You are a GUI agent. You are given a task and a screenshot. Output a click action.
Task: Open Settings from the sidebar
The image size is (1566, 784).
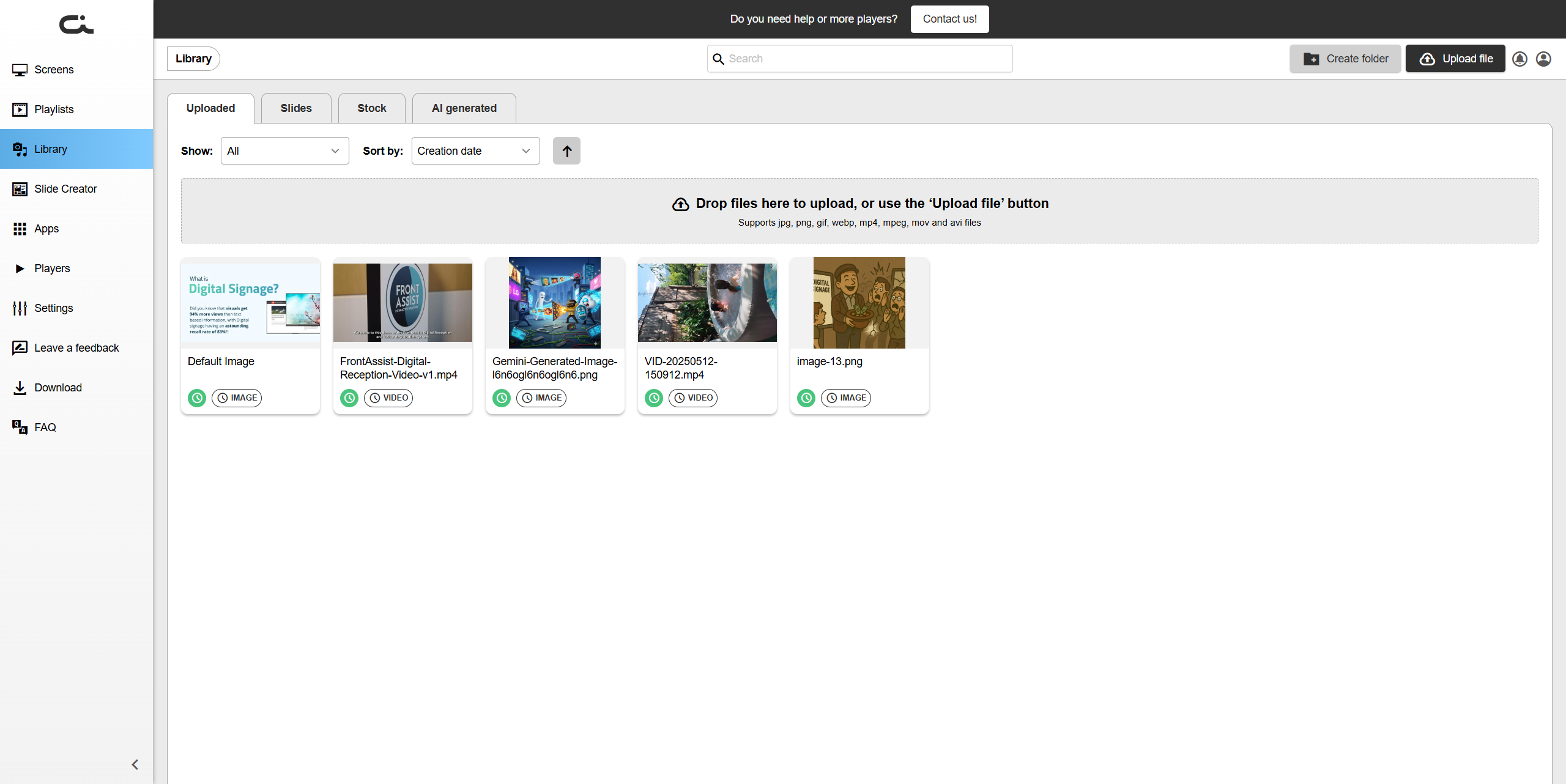pyautogui.click(x=53, y=308)
